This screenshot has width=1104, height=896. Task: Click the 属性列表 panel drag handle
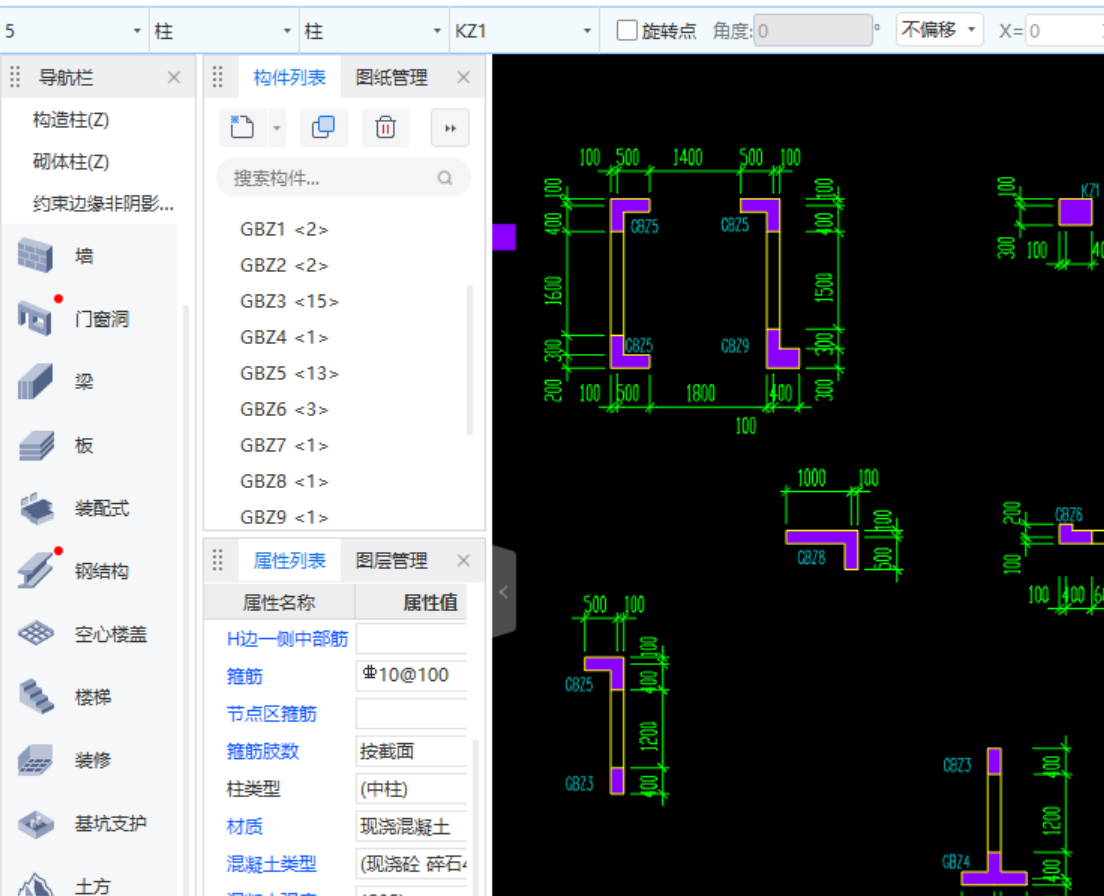tap(218, 560)
